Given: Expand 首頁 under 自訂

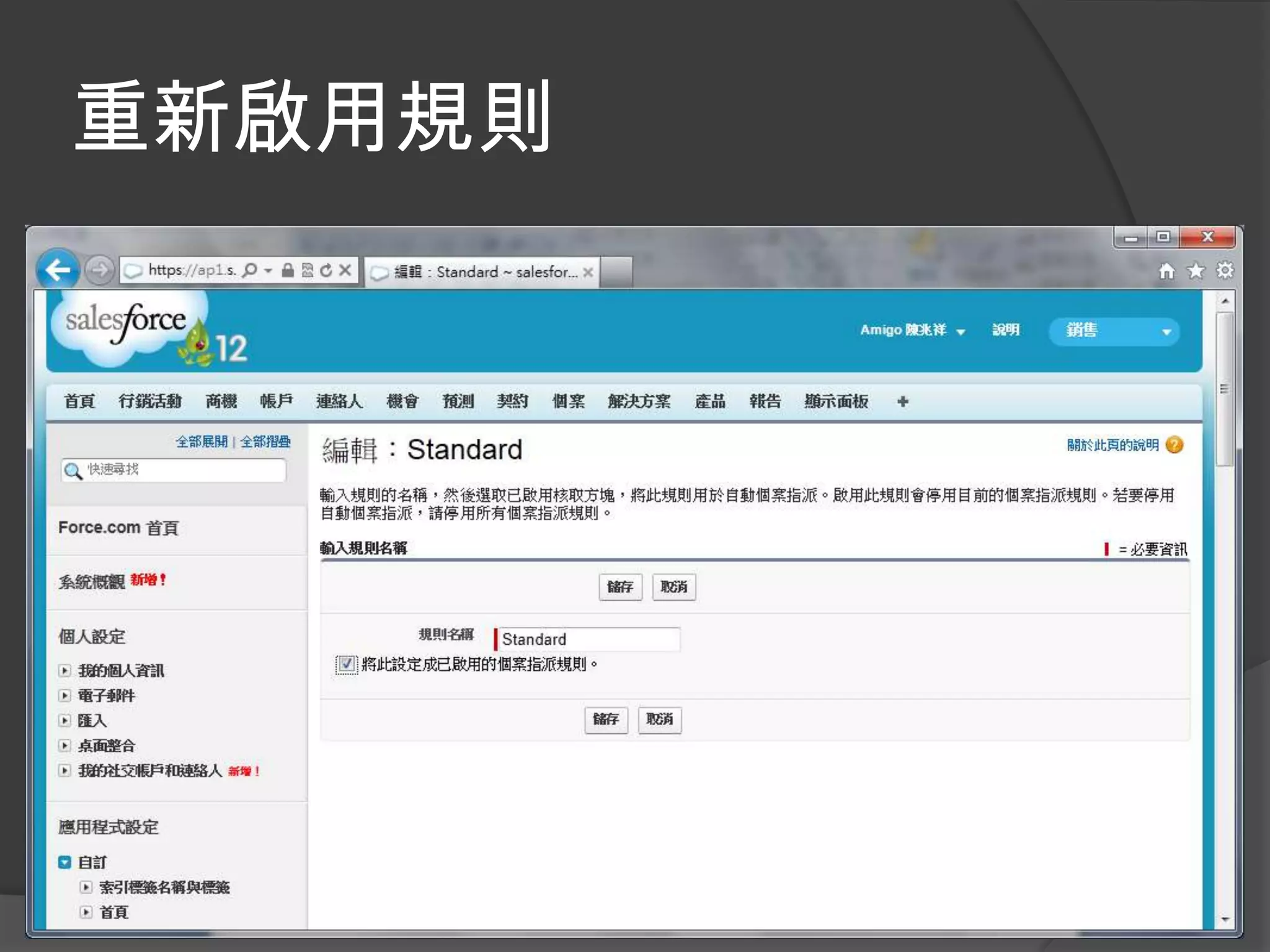Looking at the screenshot, I should pyautogui.click(x=86, y=912).
